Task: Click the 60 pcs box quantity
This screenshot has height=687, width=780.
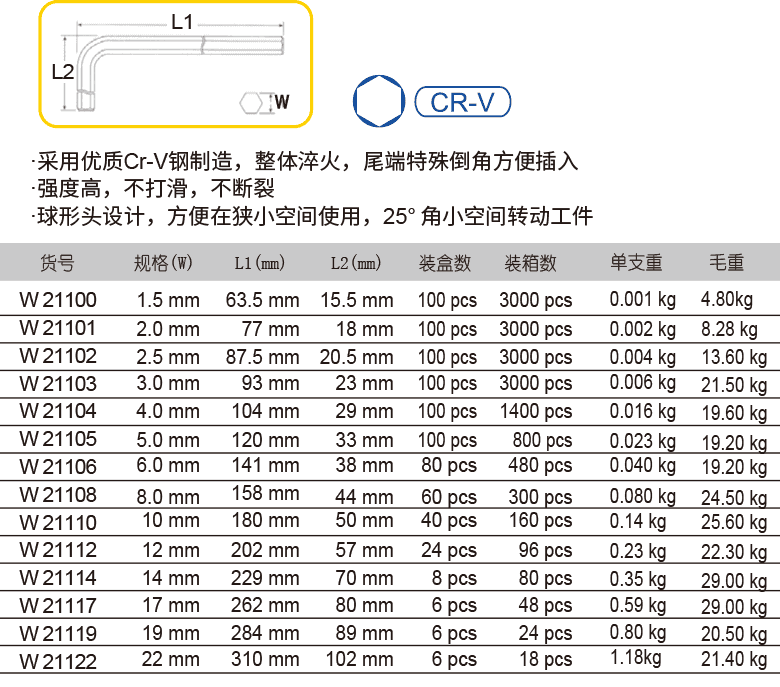Action: 449,497
